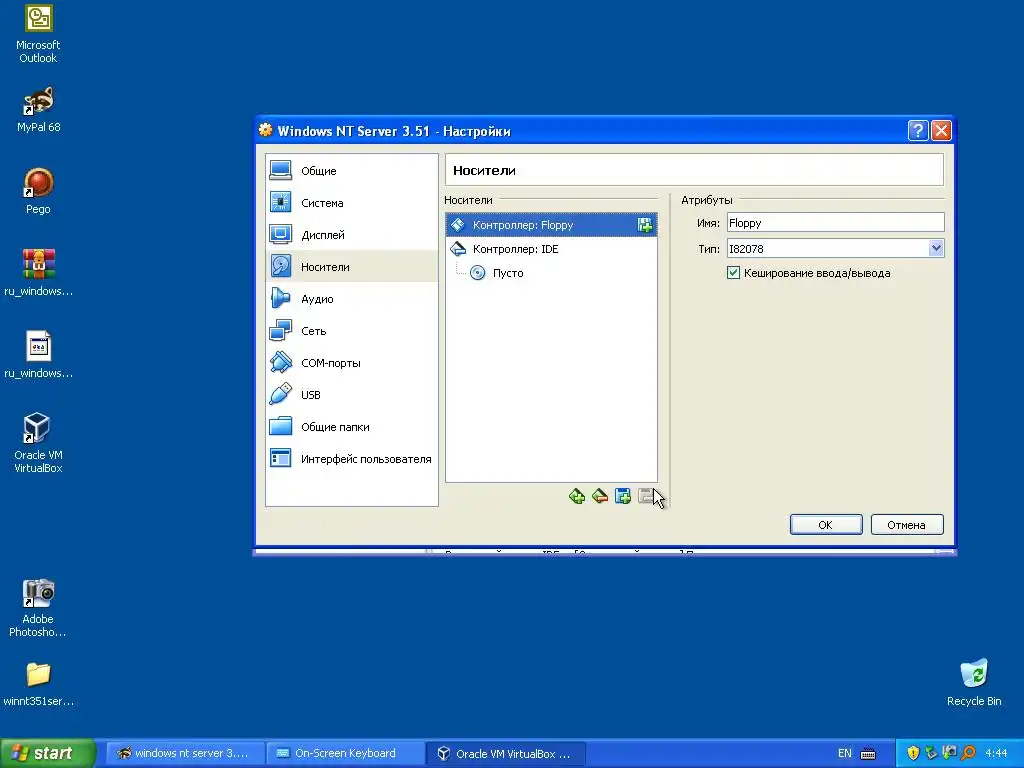Screen dimensions: 1024x768
Task: Open the COM-порты settings category
Action: 351,362
